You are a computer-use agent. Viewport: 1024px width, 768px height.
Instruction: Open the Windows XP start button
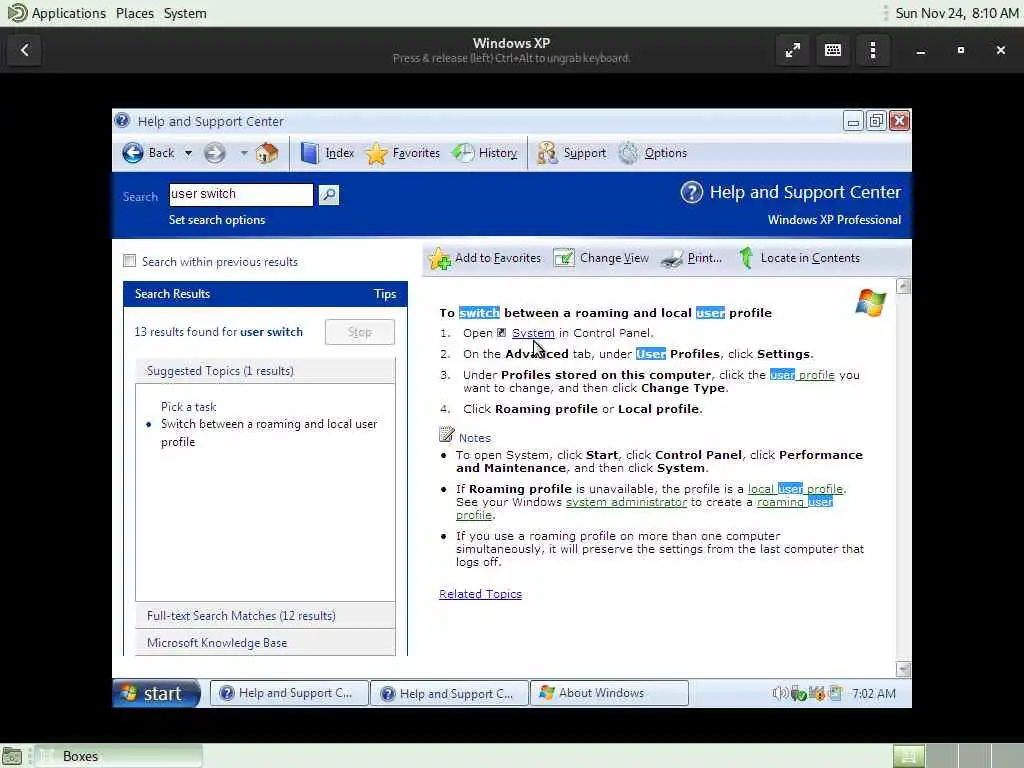156,694
